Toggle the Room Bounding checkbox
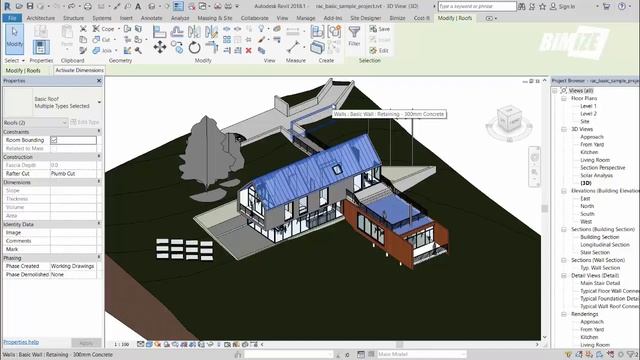640x360 pixels. (x=54, y=140)
